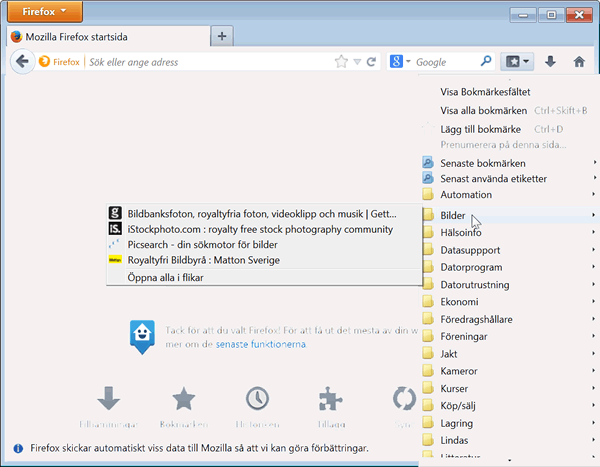Open the iStockphoto.com bookmark
The width and height of the screenshot is (600, 467).
coord(264,229)
